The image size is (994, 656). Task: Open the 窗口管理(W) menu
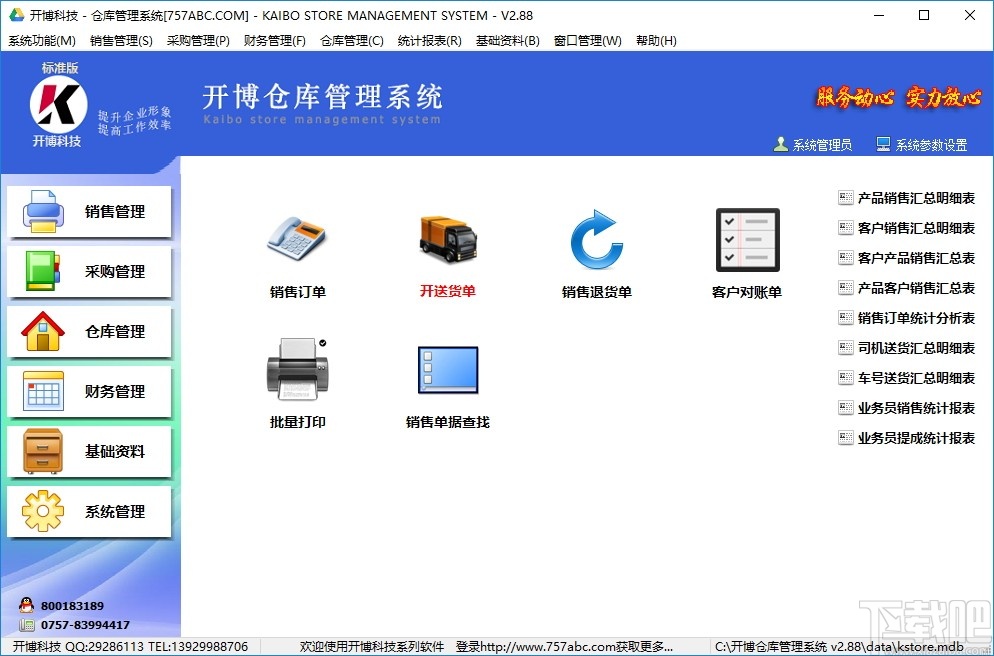click(x=587, y=40)
